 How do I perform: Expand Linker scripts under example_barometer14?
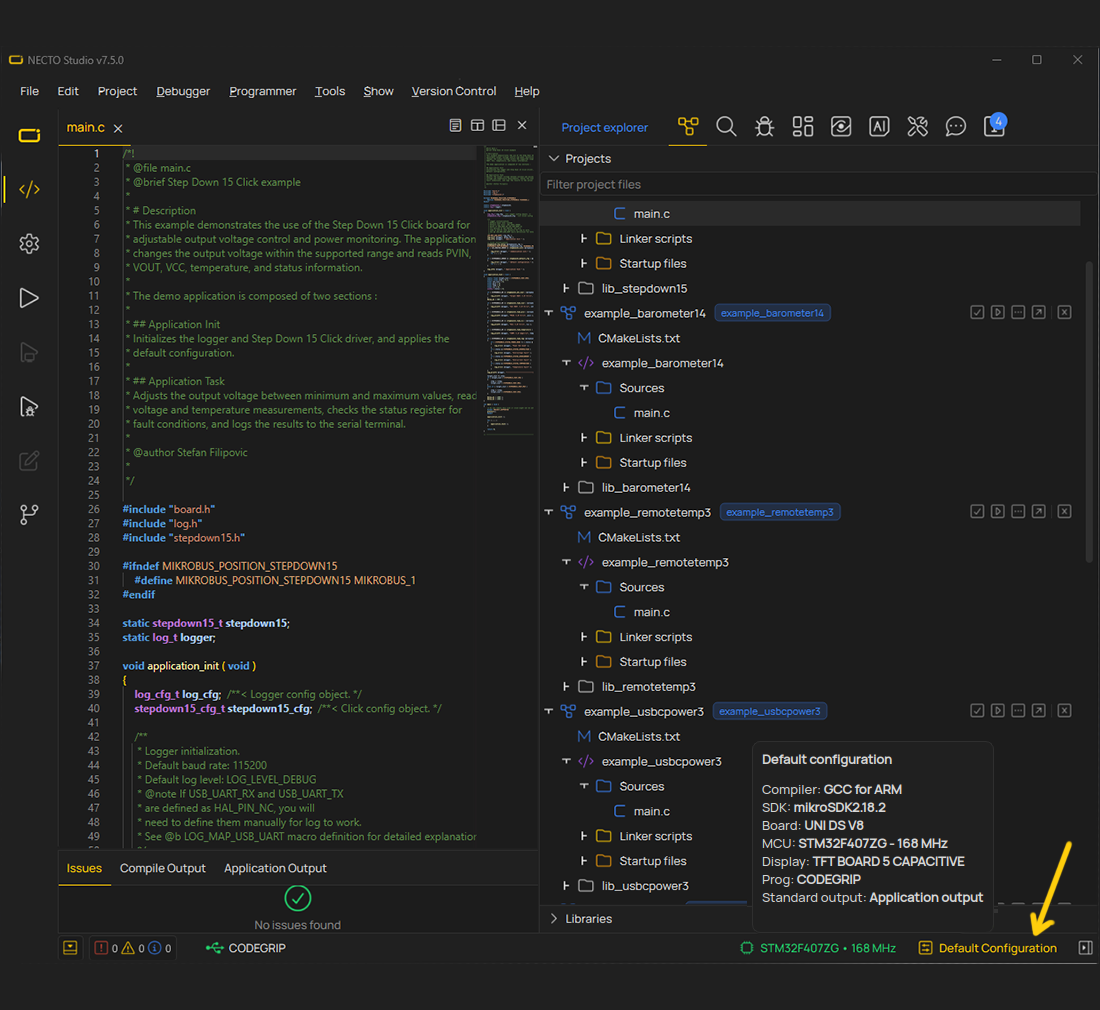584,438
